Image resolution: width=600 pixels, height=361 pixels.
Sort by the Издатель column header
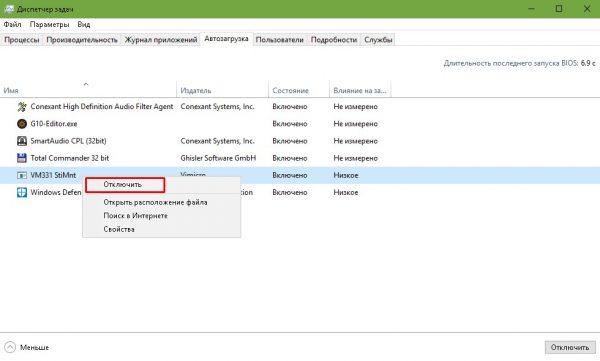point(222,90)
